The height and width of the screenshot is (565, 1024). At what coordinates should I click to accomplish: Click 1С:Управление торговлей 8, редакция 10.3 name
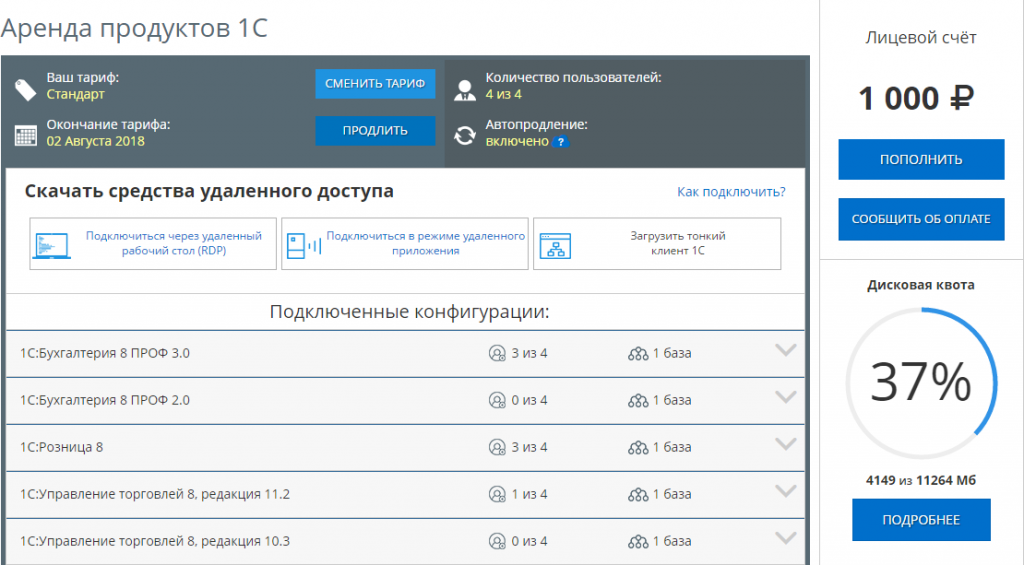click(x=155, y=541)
